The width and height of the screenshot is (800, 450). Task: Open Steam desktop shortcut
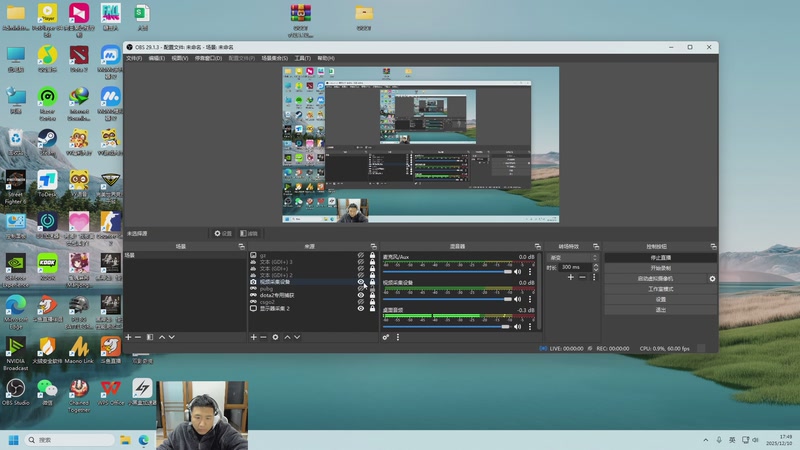coord(47,142)
